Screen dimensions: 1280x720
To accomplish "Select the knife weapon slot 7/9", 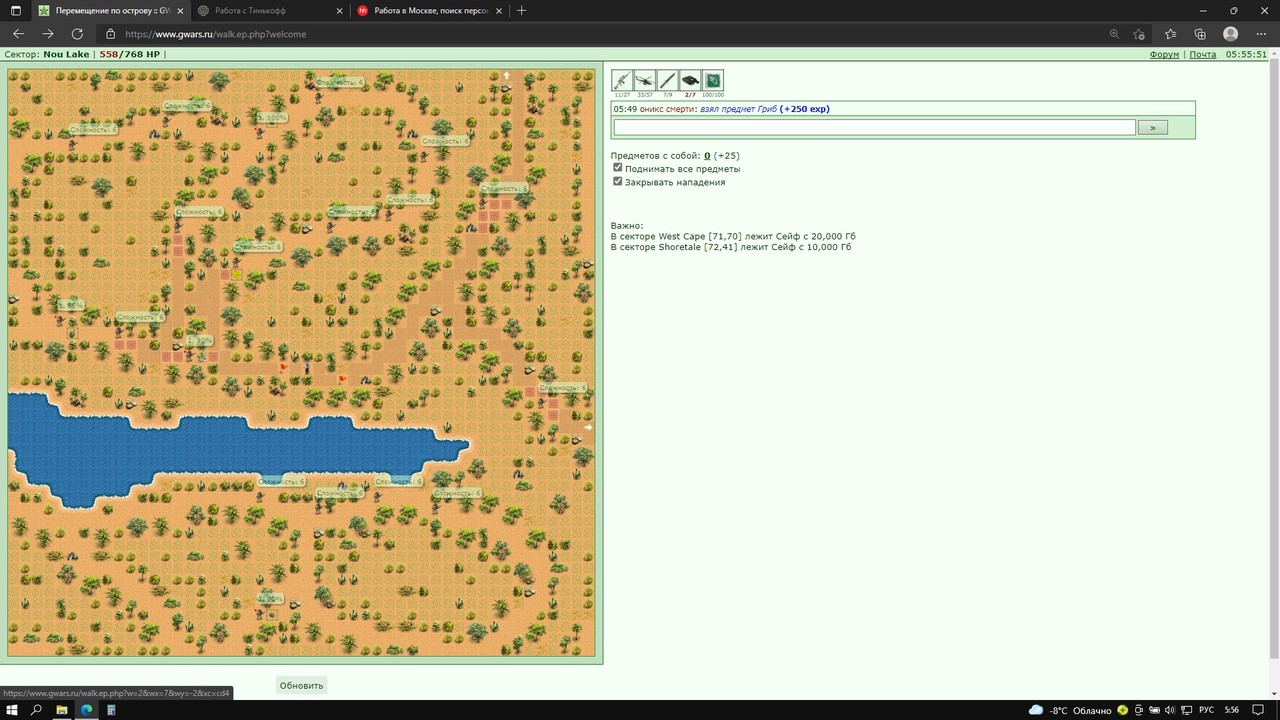I will [x=667, y=81].
